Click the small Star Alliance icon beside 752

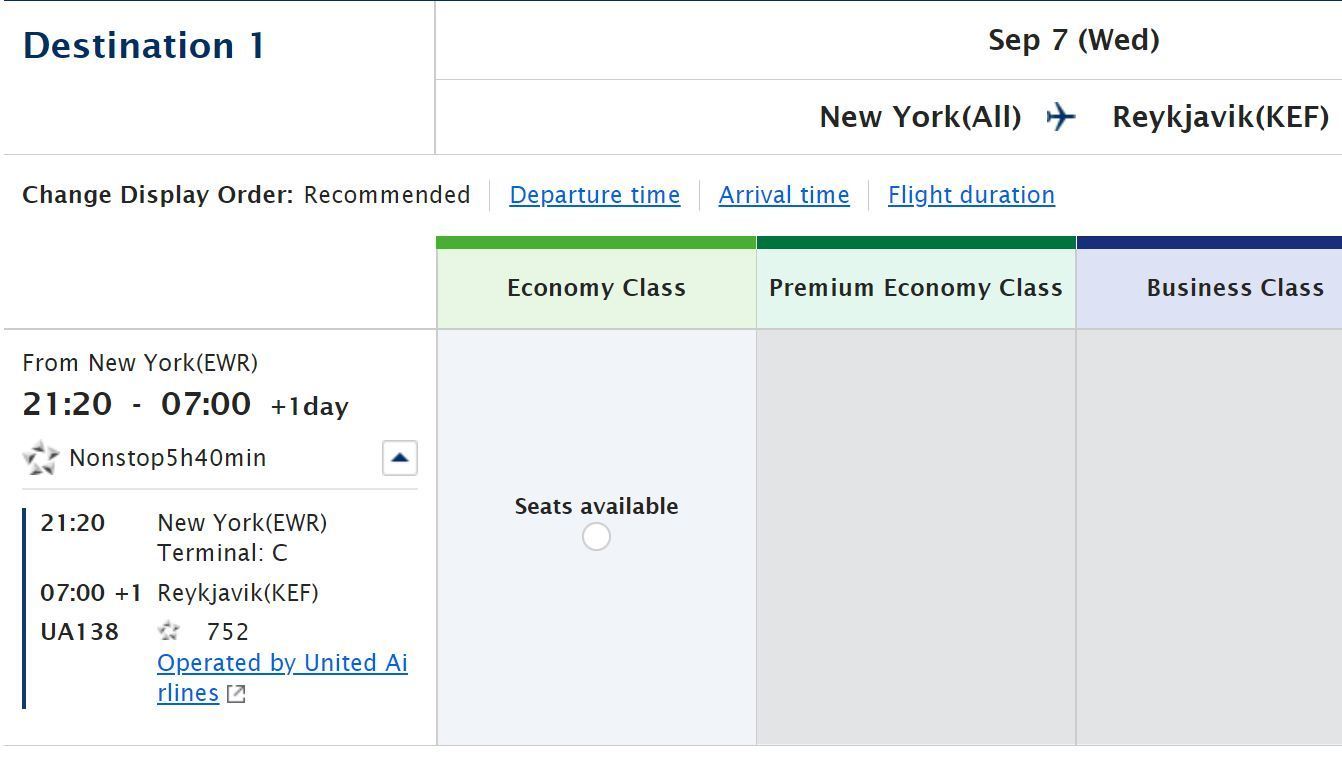click(169, 631)
